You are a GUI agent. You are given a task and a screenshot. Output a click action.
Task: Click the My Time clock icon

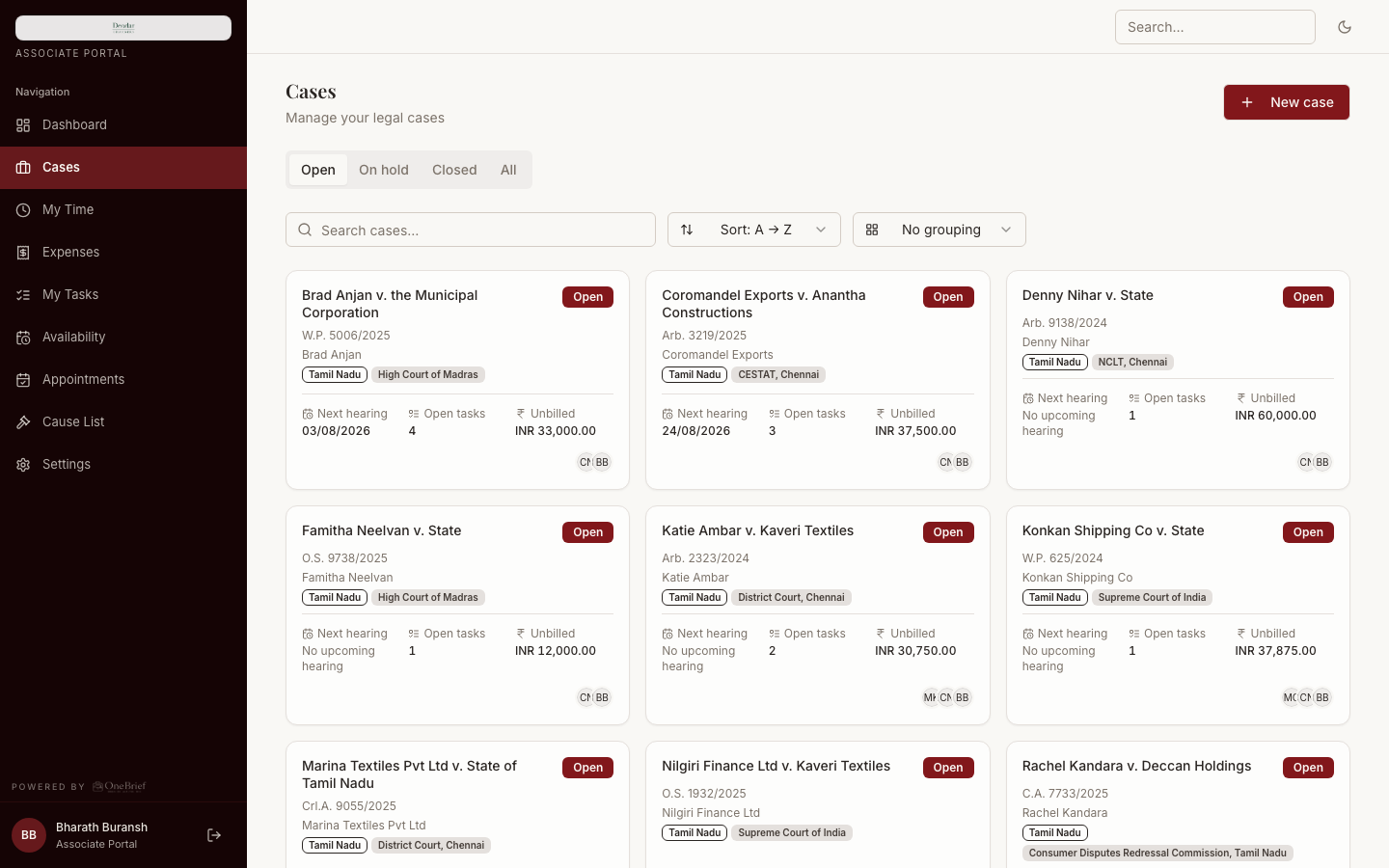point(23,210)
